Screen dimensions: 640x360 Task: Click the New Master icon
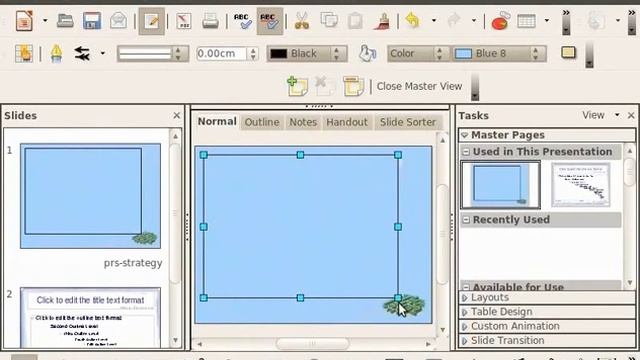[297, 86]
